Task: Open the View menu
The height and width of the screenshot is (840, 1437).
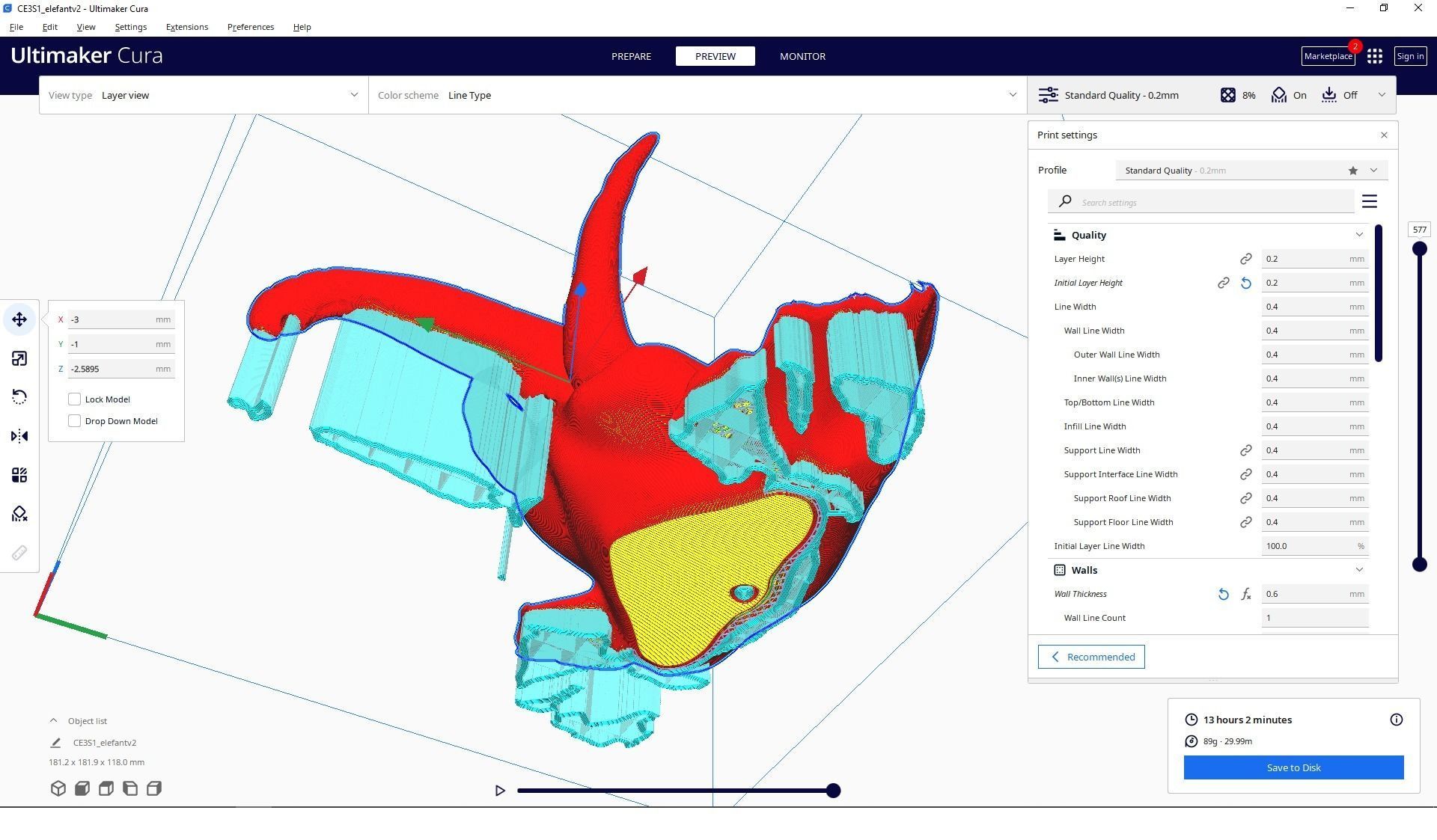Action: coord(86,27)
